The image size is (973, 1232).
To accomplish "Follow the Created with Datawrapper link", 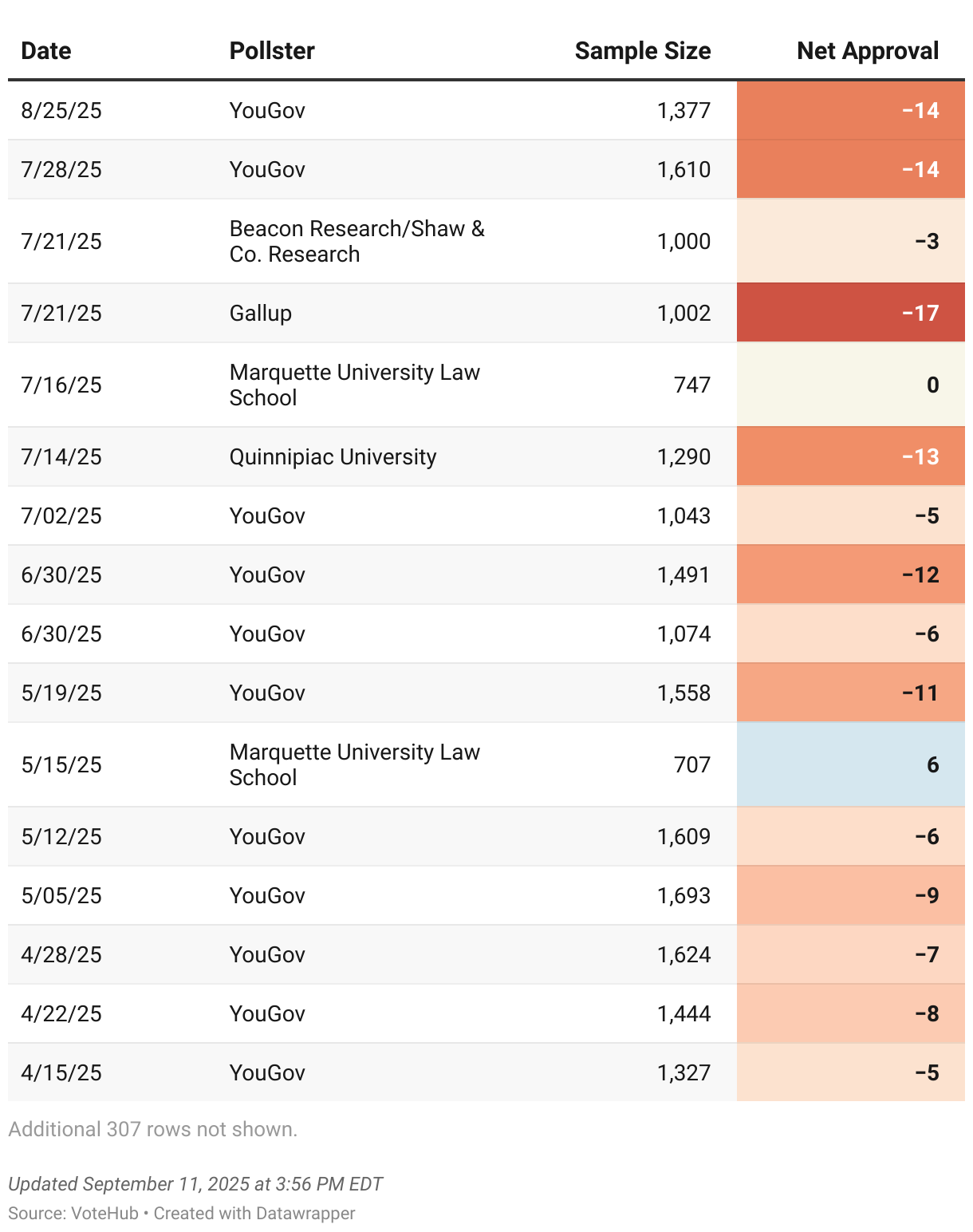I will coord(254,1213).
